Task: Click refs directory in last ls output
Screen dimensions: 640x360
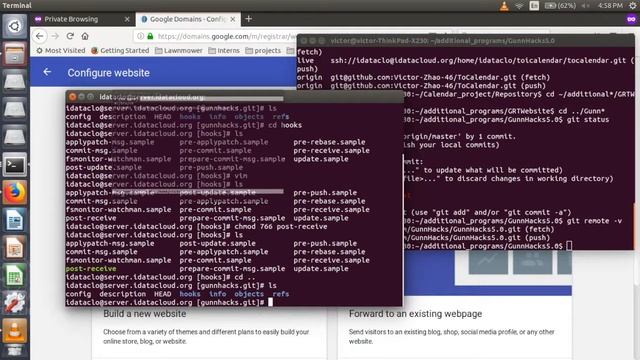Action: (x=281, y=294)
